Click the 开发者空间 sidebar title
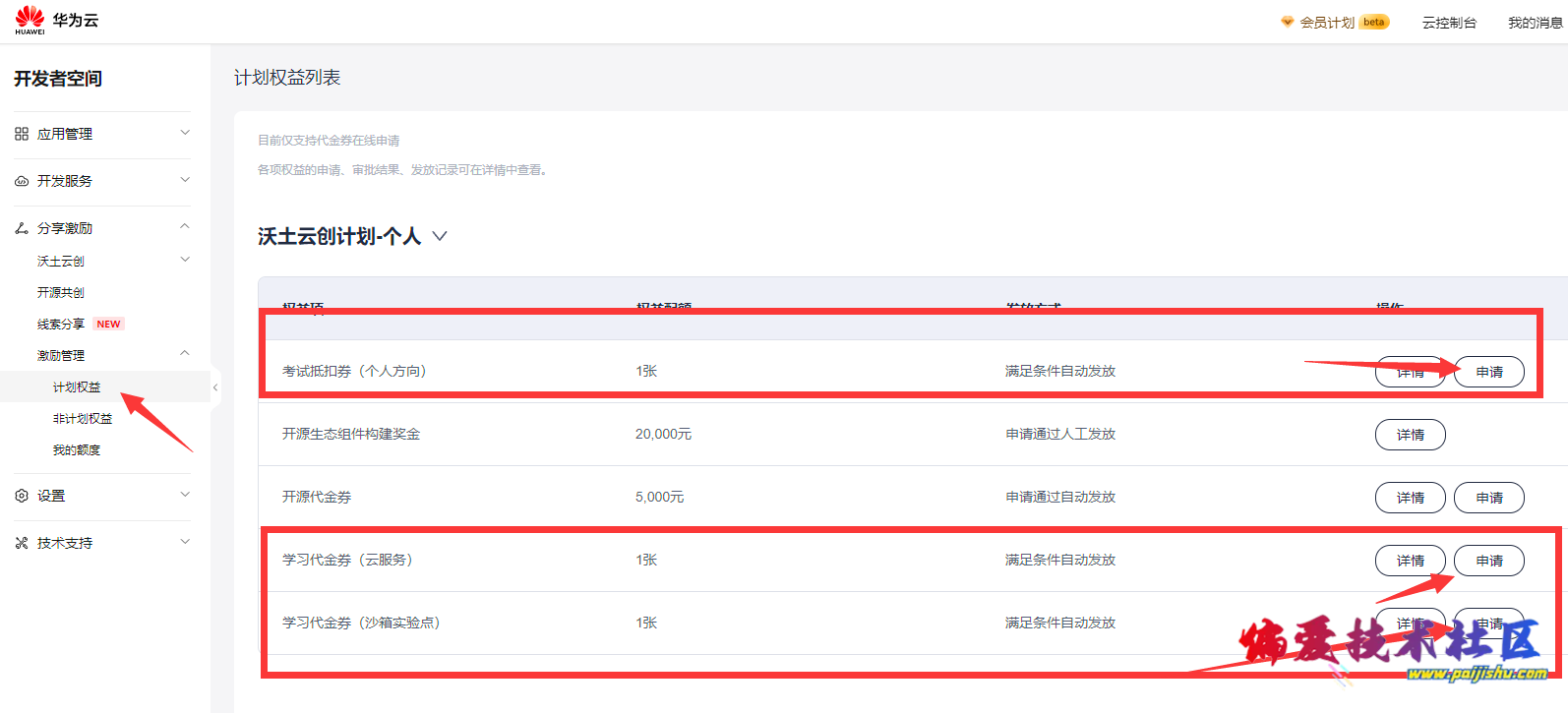The height and width of the screenshot is (713, 1568). pos(58,79)
